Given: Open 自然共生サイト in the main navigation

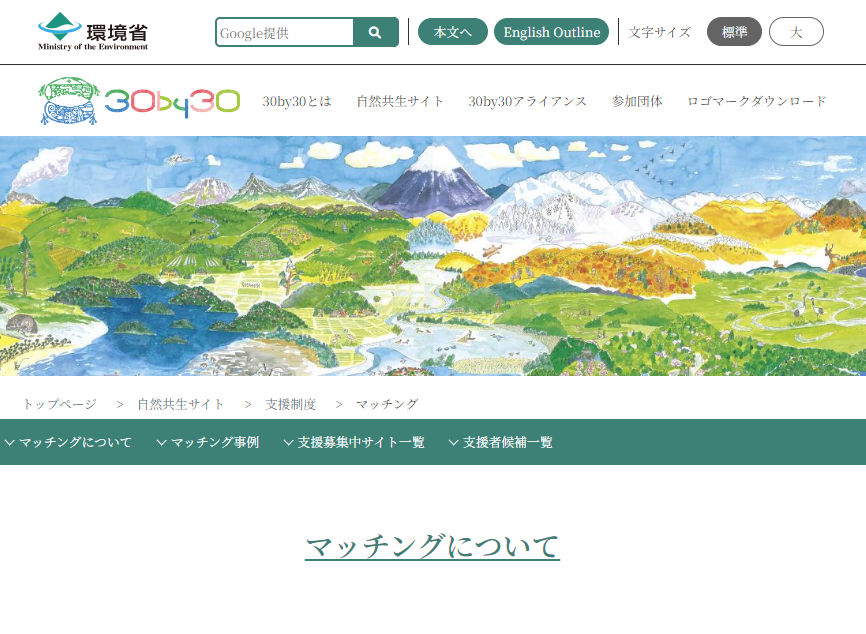Looking at the screenshot, I should (400, 101).
